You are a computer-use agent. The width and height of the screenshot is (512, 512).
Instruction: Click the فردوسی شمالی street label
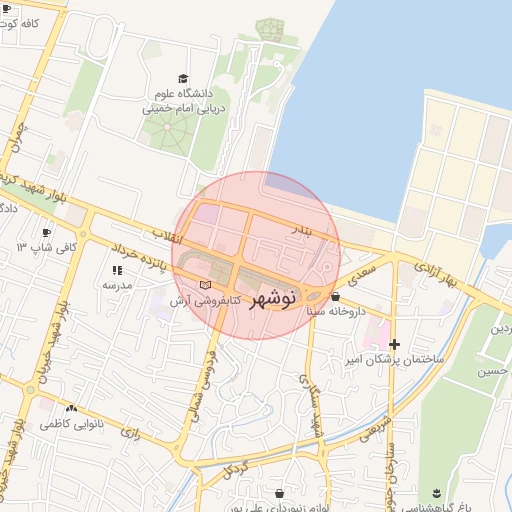pyautogui.click(x=204, y=386)
